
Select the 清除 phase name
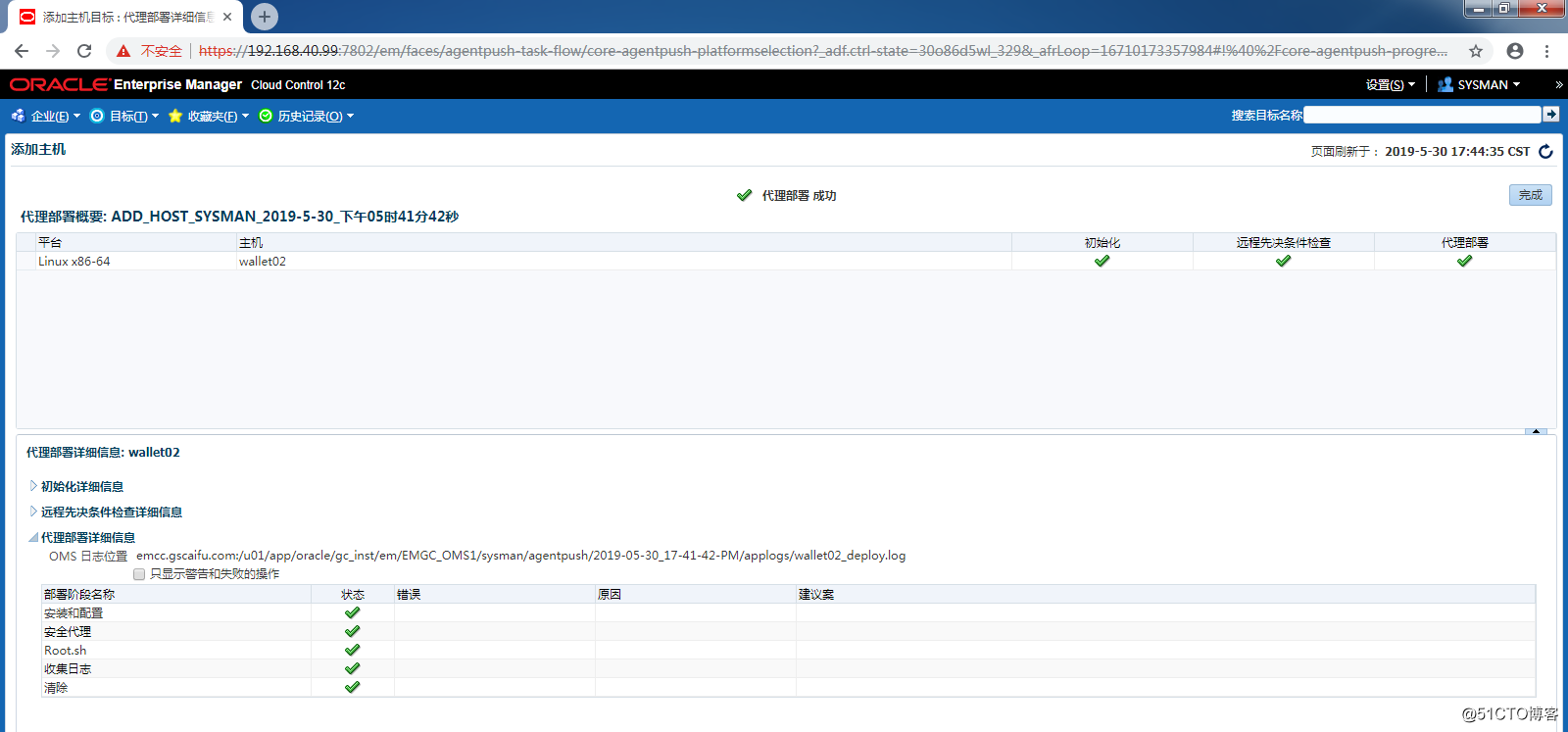point(56,687)
